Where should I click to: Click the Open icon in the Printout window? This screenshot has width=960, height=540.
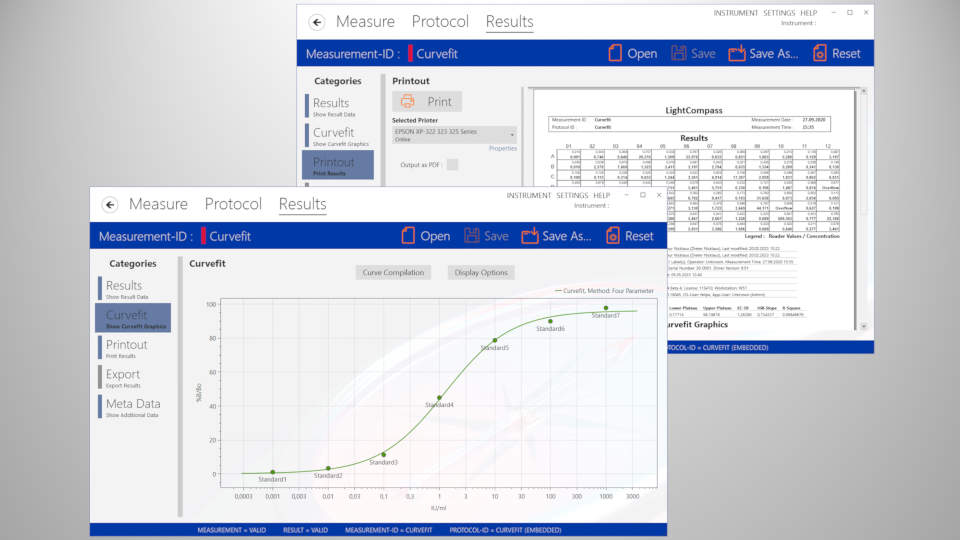[x=615, y=53]
